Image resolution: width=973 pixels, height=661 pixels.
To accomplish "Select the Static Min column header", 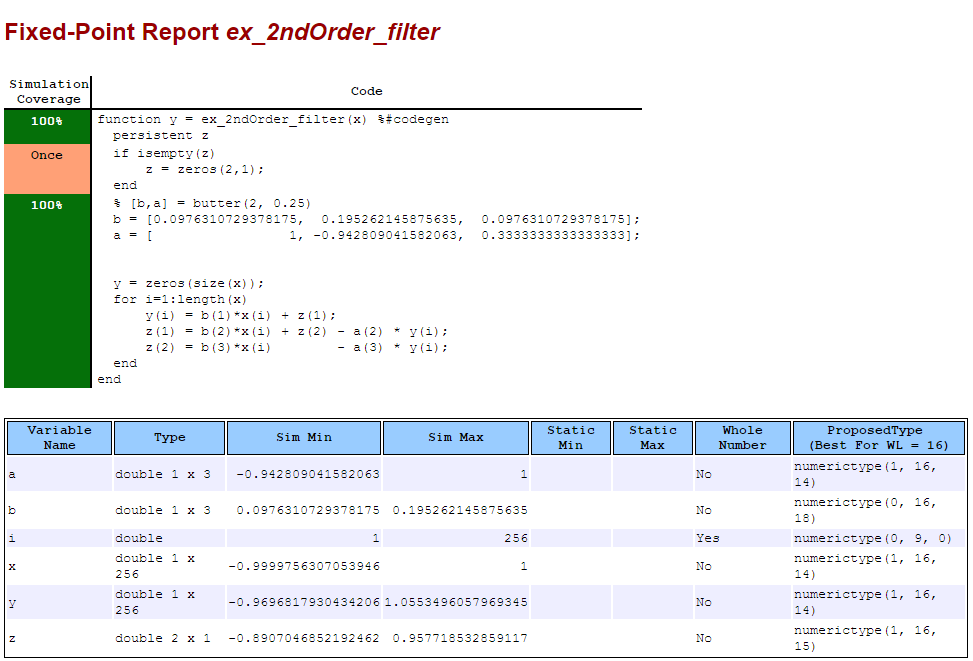I will click(571, 438).
